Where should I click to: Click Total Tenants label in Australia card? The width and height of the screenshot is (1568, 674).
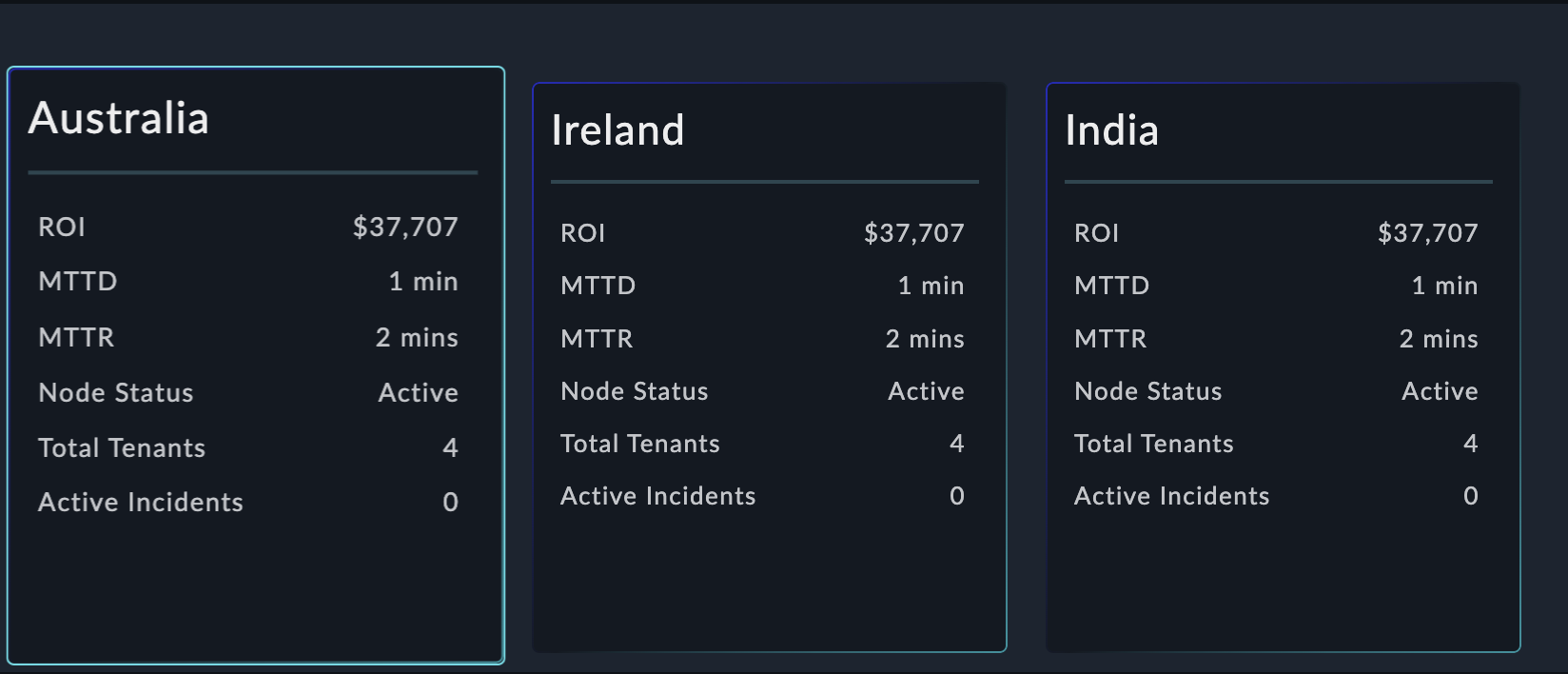click(x=122, y=447)
